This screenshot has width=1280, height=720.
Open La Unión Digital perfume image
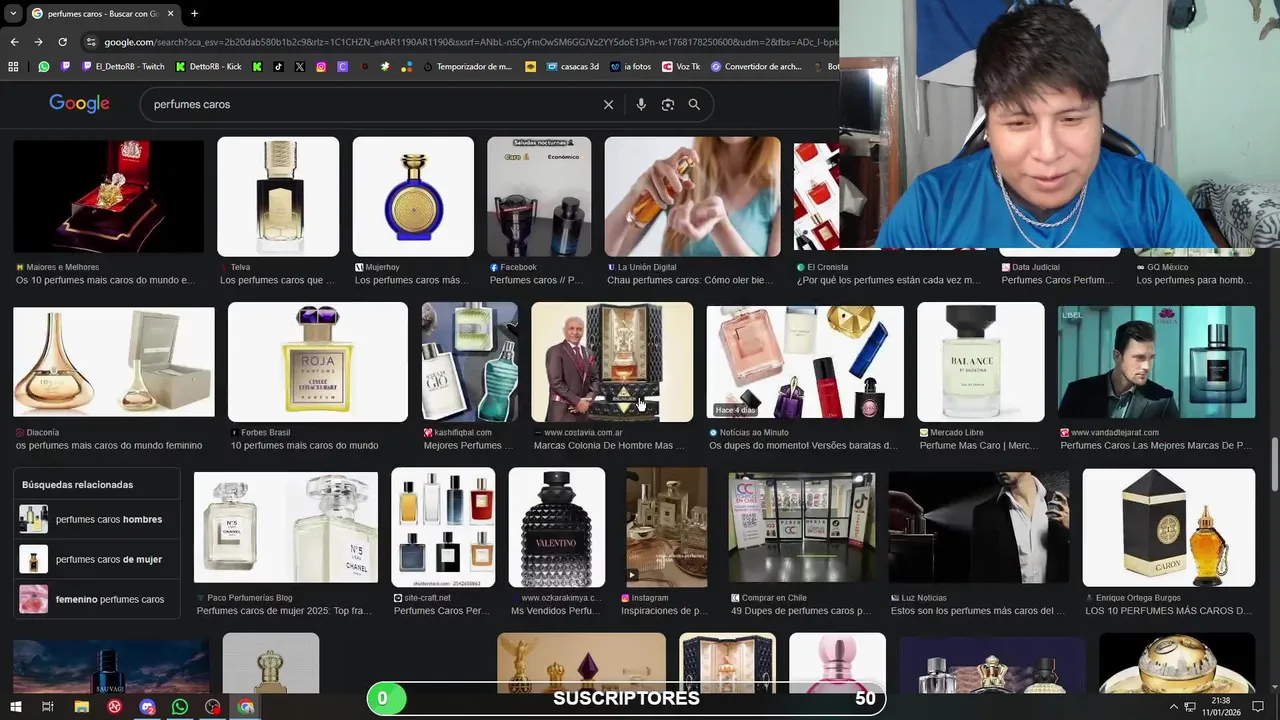692,196
